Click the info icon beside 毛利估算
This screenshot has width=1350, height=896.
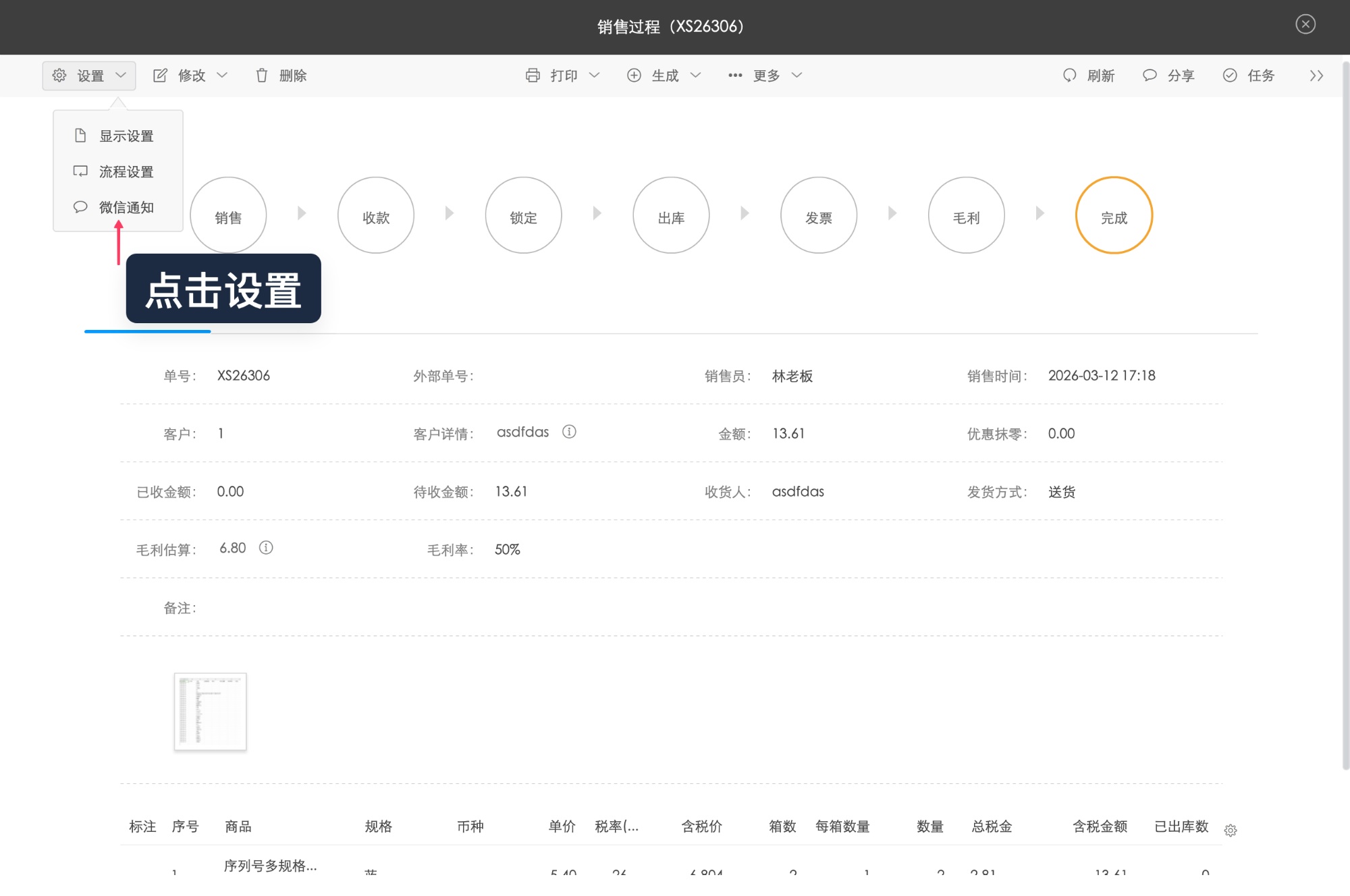(266, 548)
